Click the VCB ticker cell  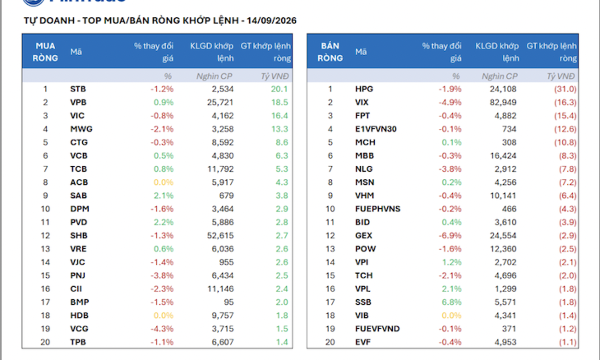(x=79, y=156)
